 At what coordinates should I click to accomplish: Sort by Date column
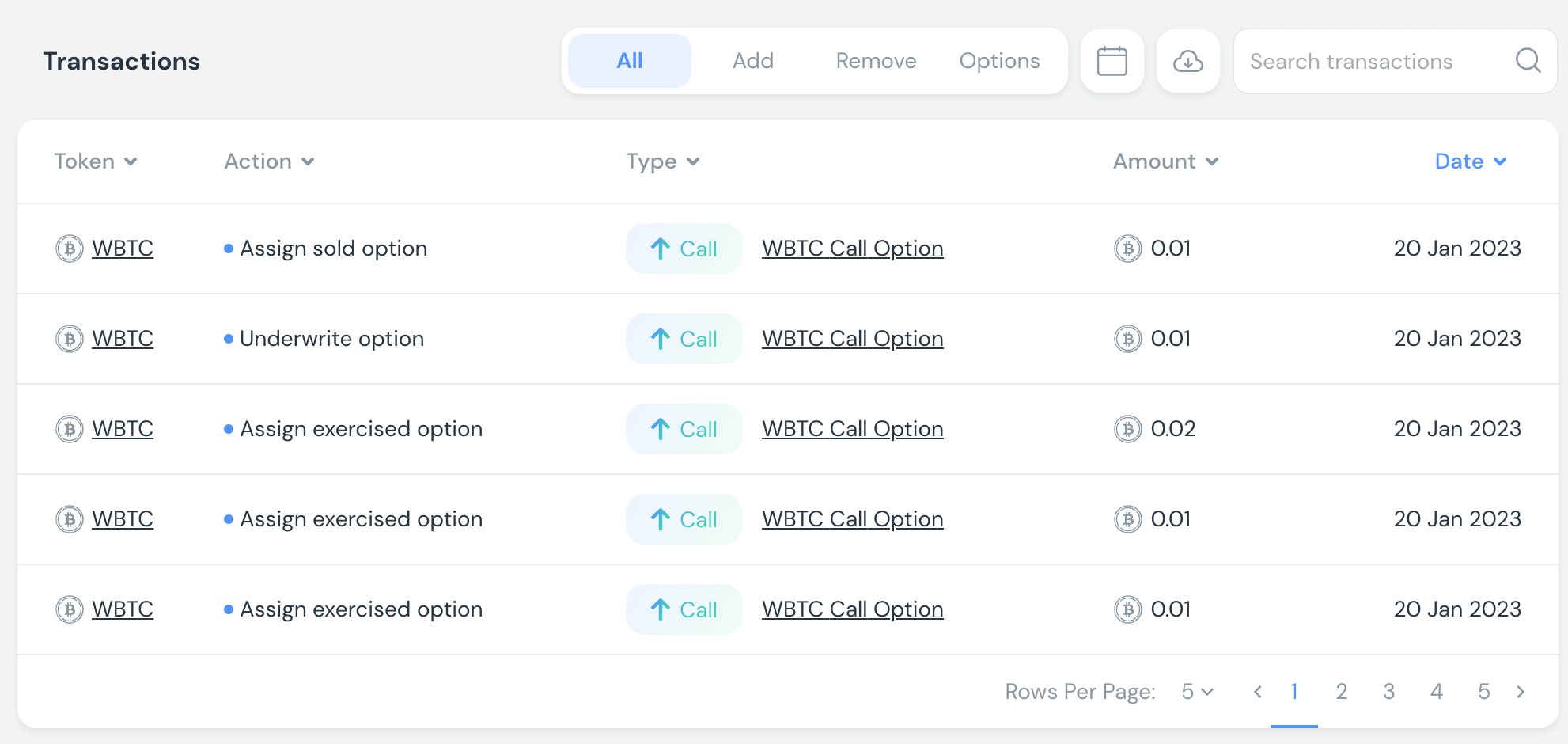(1471, 161)
